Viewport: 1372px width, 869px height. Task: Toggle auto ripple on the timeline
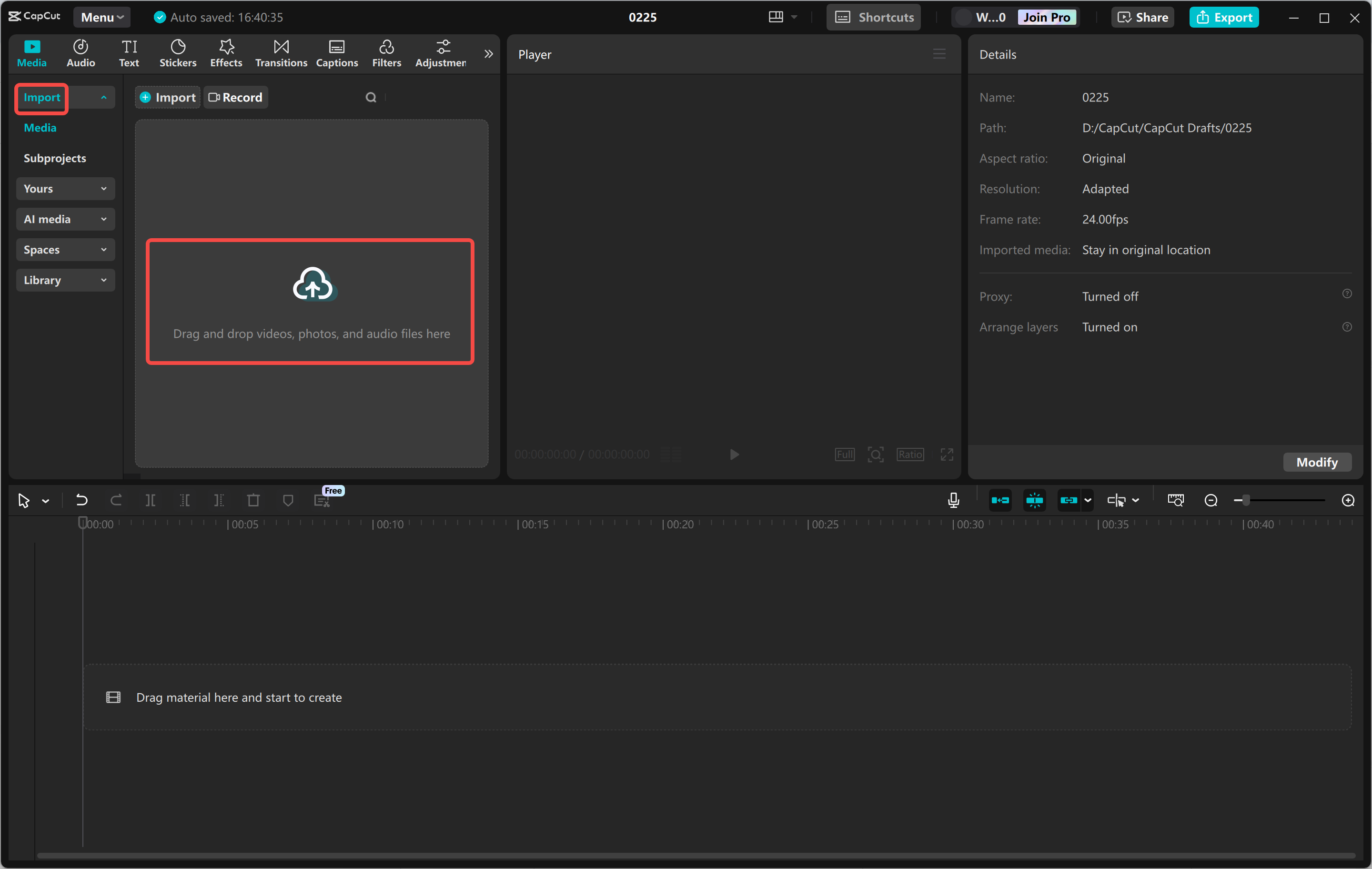[x=1000, y=500]
